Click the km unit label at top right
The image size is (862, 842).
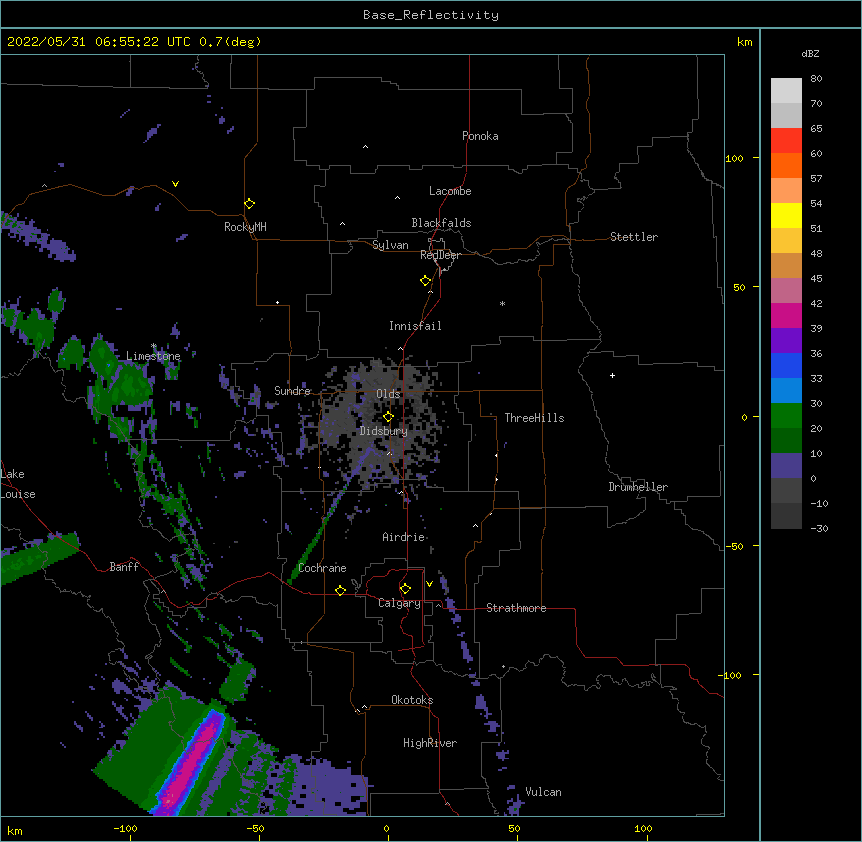pos(744,42)
